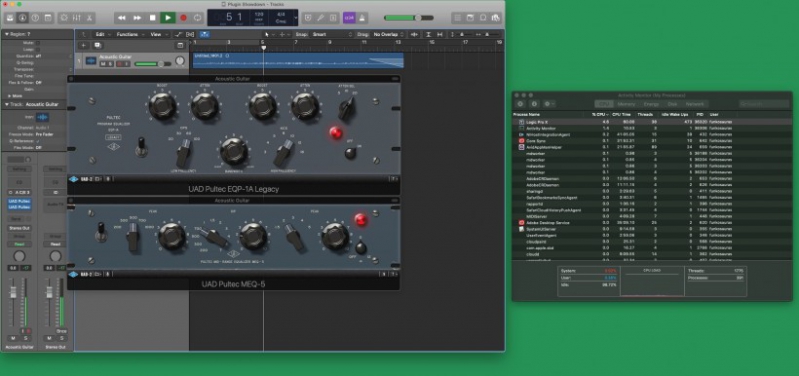
Task: Toggle the Flex button in Tracks toolbar
Action: pyautogui.click(x=190, y=34)
